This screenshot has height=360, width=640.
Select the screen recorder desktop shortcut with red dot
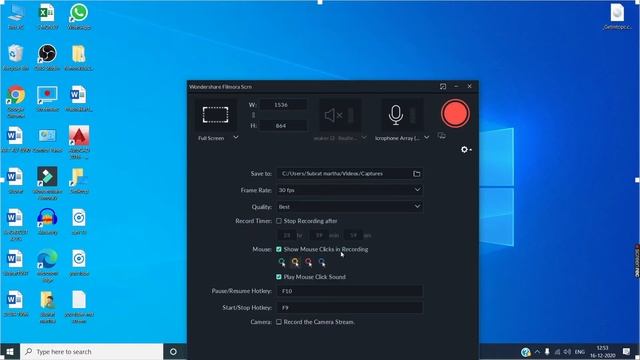(x=47, y=98)
